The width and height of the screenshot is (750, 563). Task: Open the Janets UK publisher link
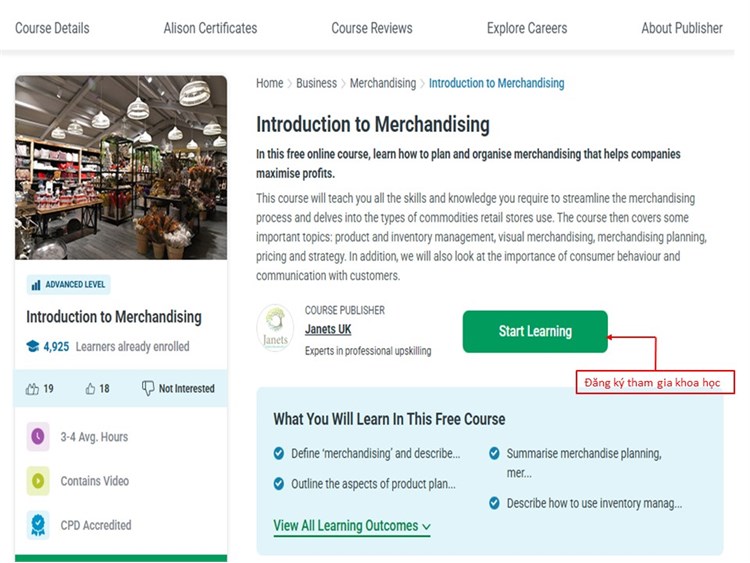pos(328,329)
